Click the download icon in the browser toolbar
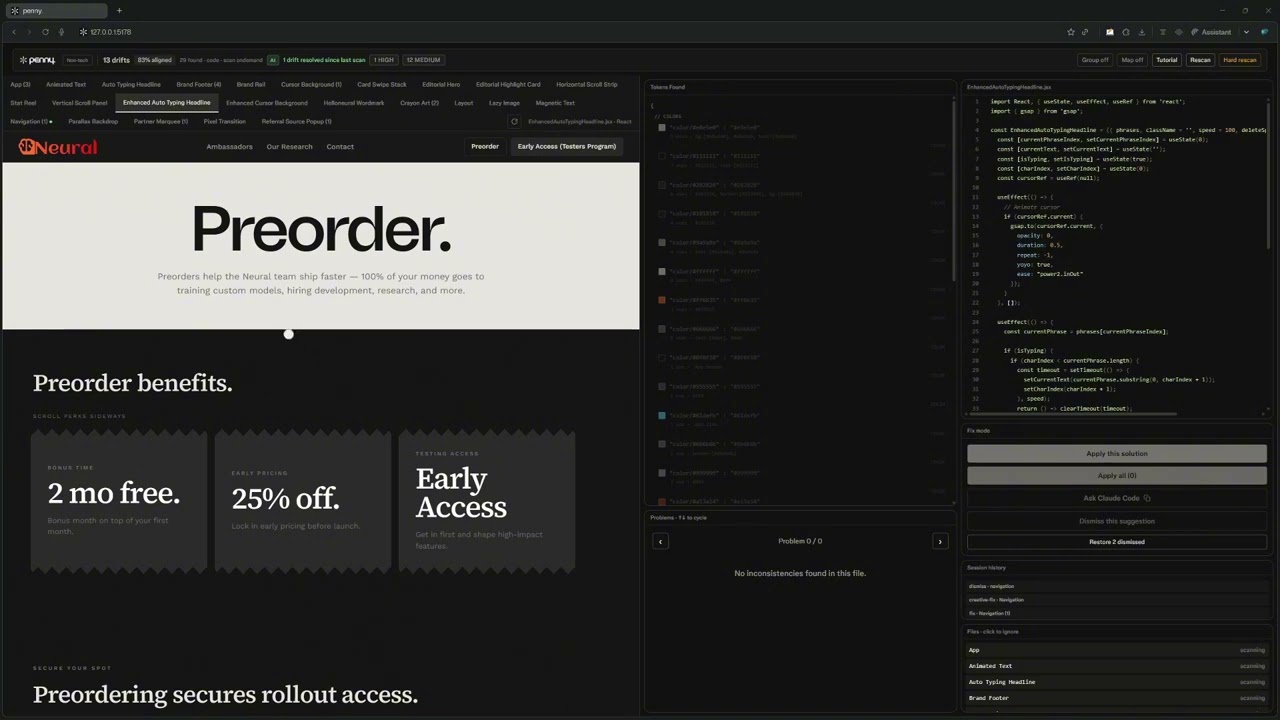1280x720 pixels. 1142,32
